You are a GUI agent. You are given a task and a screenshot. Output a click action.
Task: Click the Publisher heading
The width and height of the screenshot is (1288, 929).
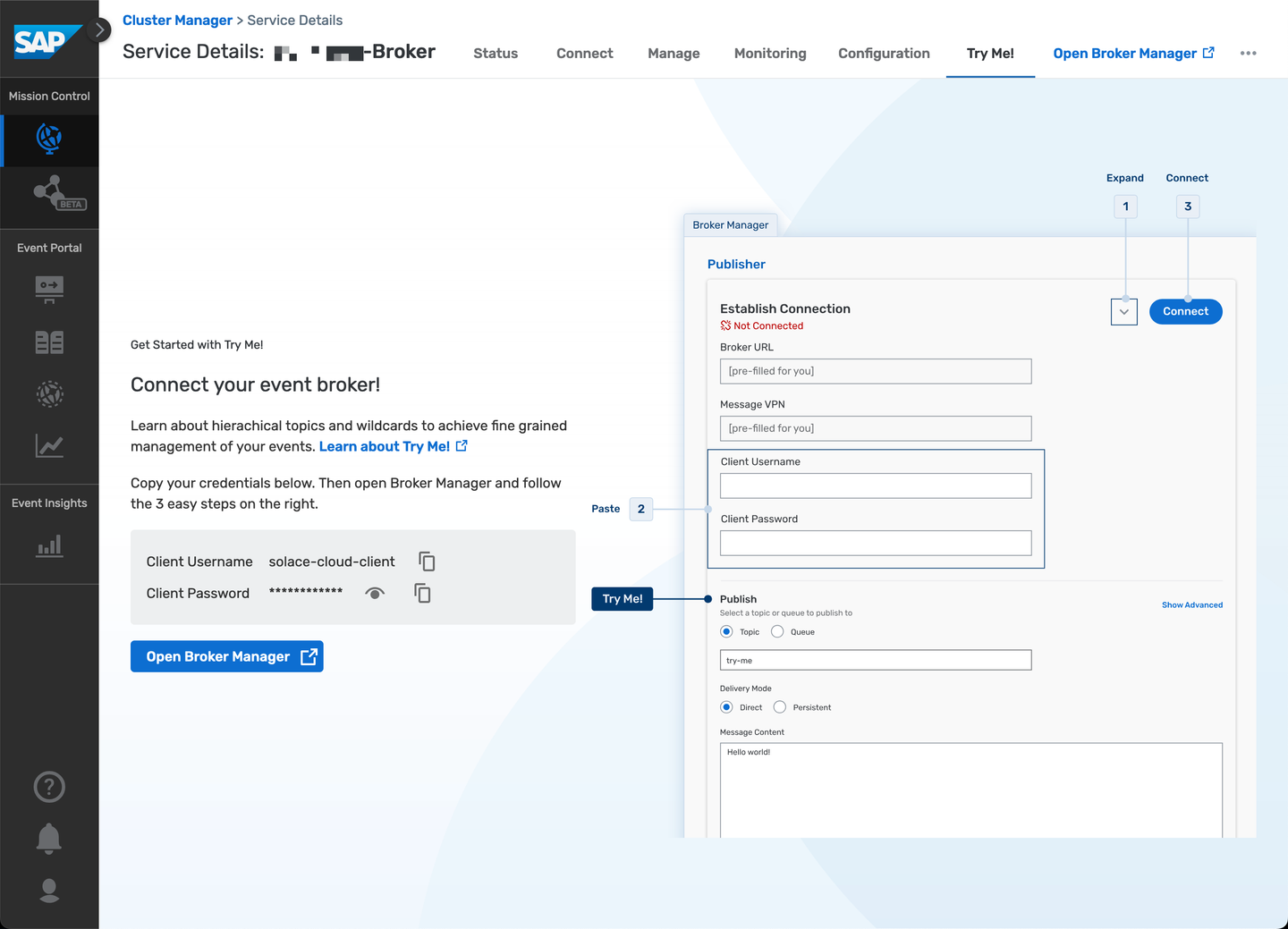736,265
